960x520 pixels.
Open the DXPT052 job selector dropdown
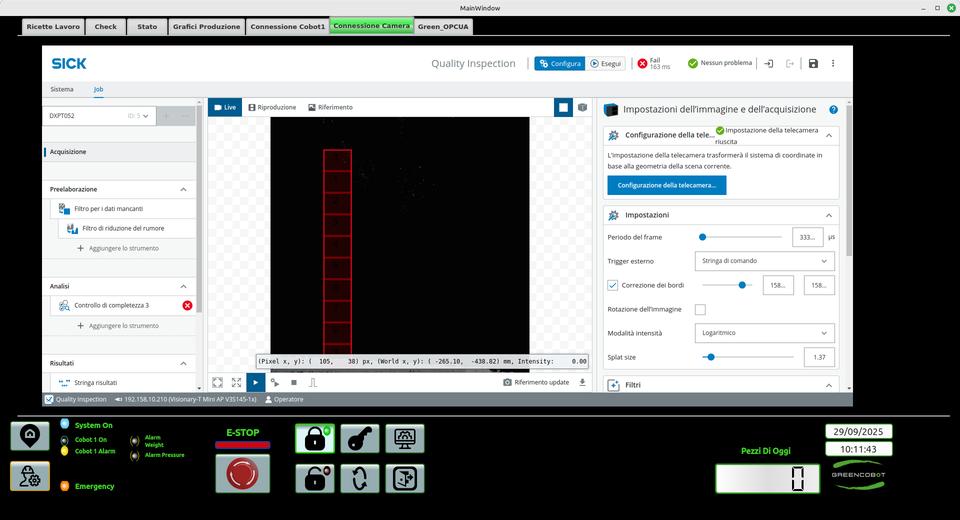pos(99,116)
